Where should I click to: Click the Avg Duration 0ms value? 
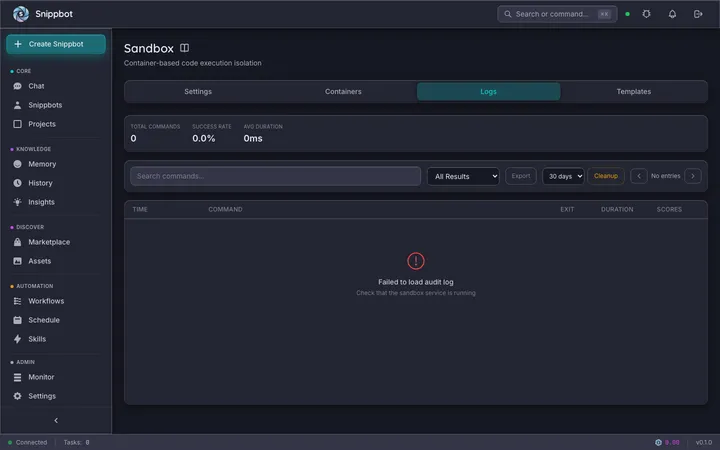tap(253, 138)
